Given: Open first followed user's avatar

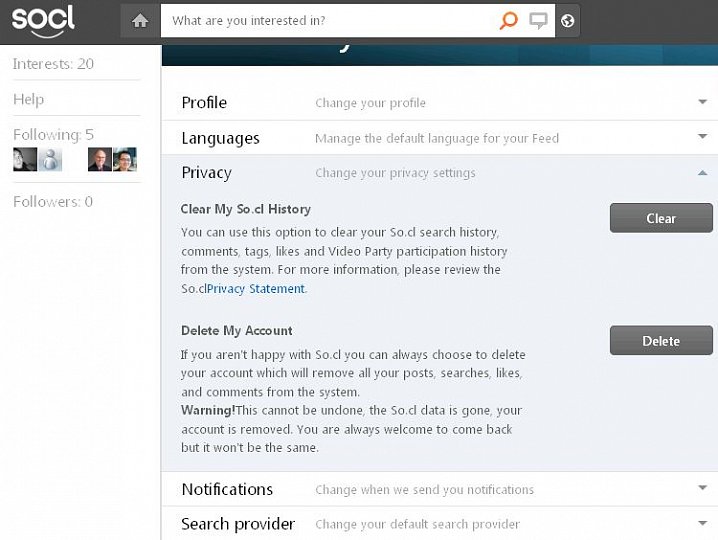Looking at the screenshot, I should coord(25,159).
